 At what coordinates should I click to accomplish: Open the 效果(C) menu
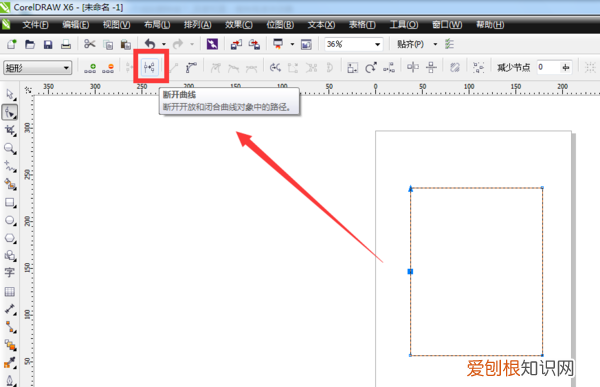239,25
